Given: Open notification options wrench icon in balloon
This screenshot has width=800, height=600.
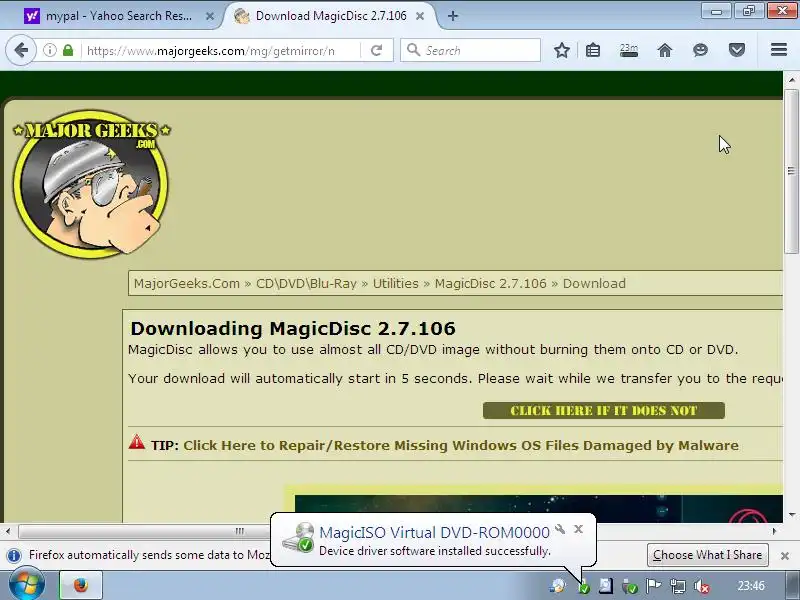Looking at the screenshot, I should click(x=560, y=529).
